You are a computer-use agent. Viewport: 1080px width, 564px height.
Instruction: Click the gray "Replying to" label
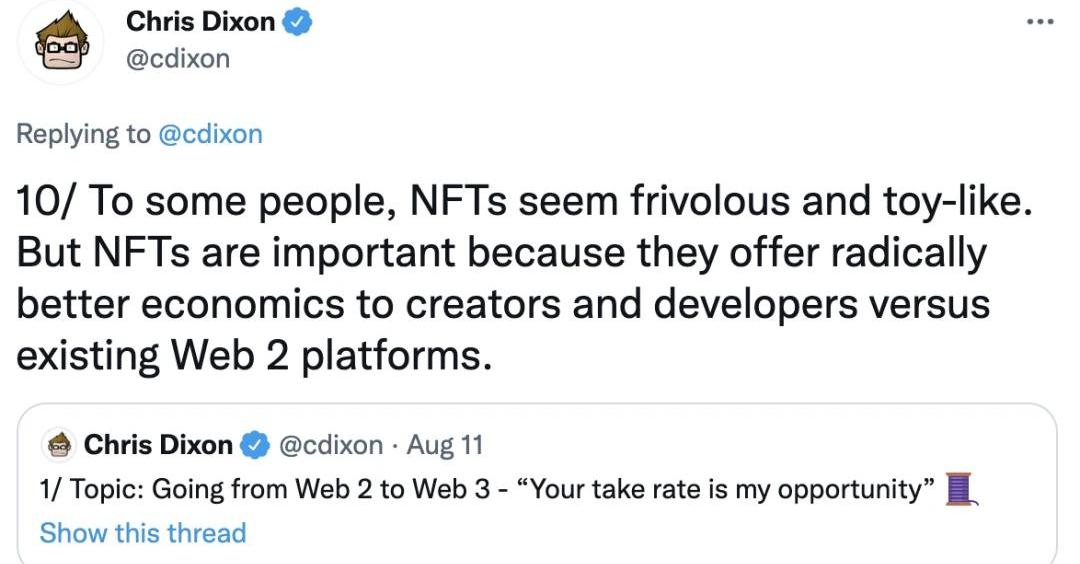[x=83, y=134]
